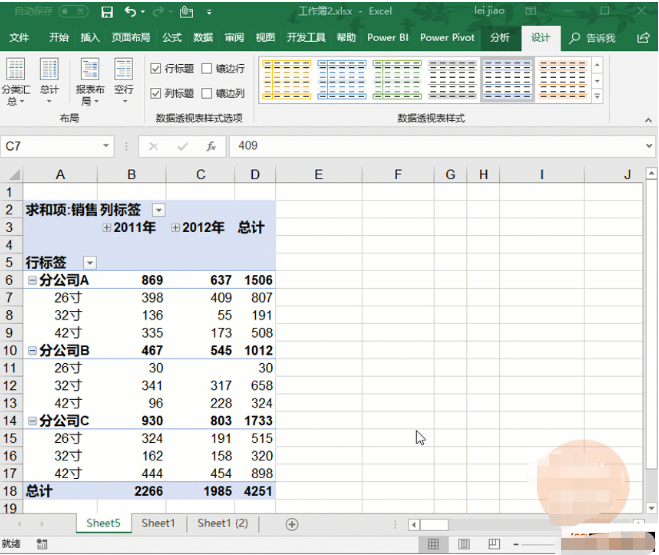This screenshot has height=555, width=659.
Task: Click the insert function fx icon
Action: (211, 146)
